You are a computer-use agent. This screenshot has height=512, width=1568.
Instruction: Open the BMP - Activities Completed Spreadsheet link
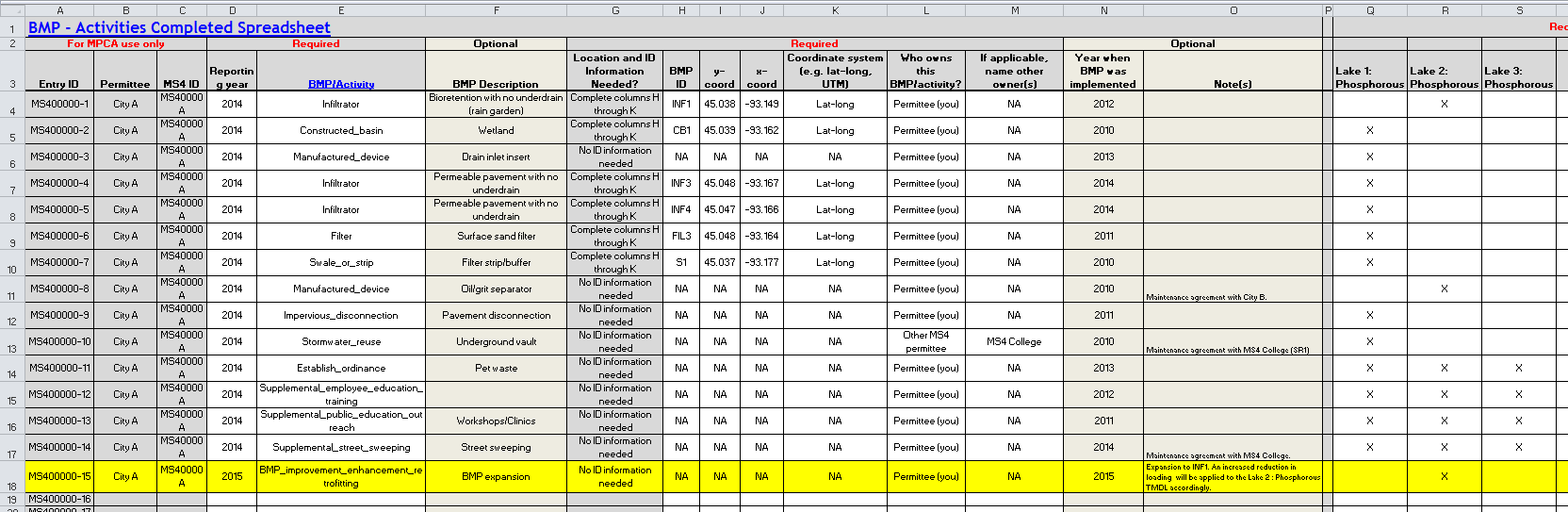pyautogui.click(x=179, y=27)
